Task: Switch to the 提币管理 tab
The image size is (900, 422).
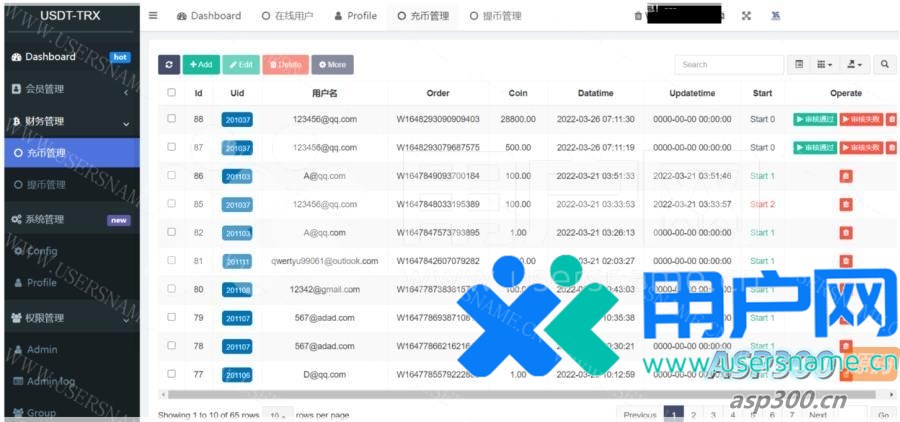Action: pos(489,16)
